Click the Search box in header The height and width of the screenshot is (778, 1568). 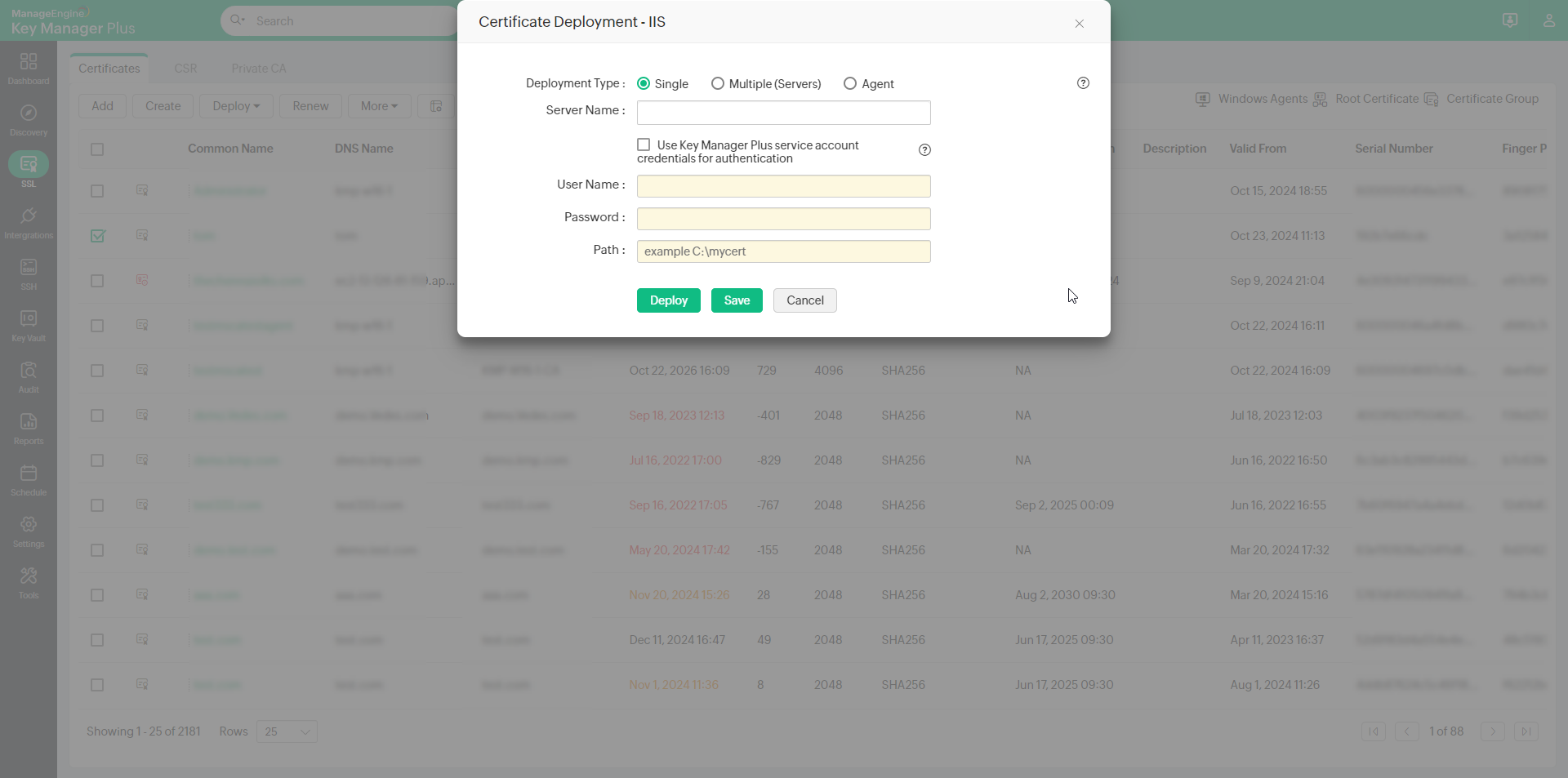[x=351, y=20]
